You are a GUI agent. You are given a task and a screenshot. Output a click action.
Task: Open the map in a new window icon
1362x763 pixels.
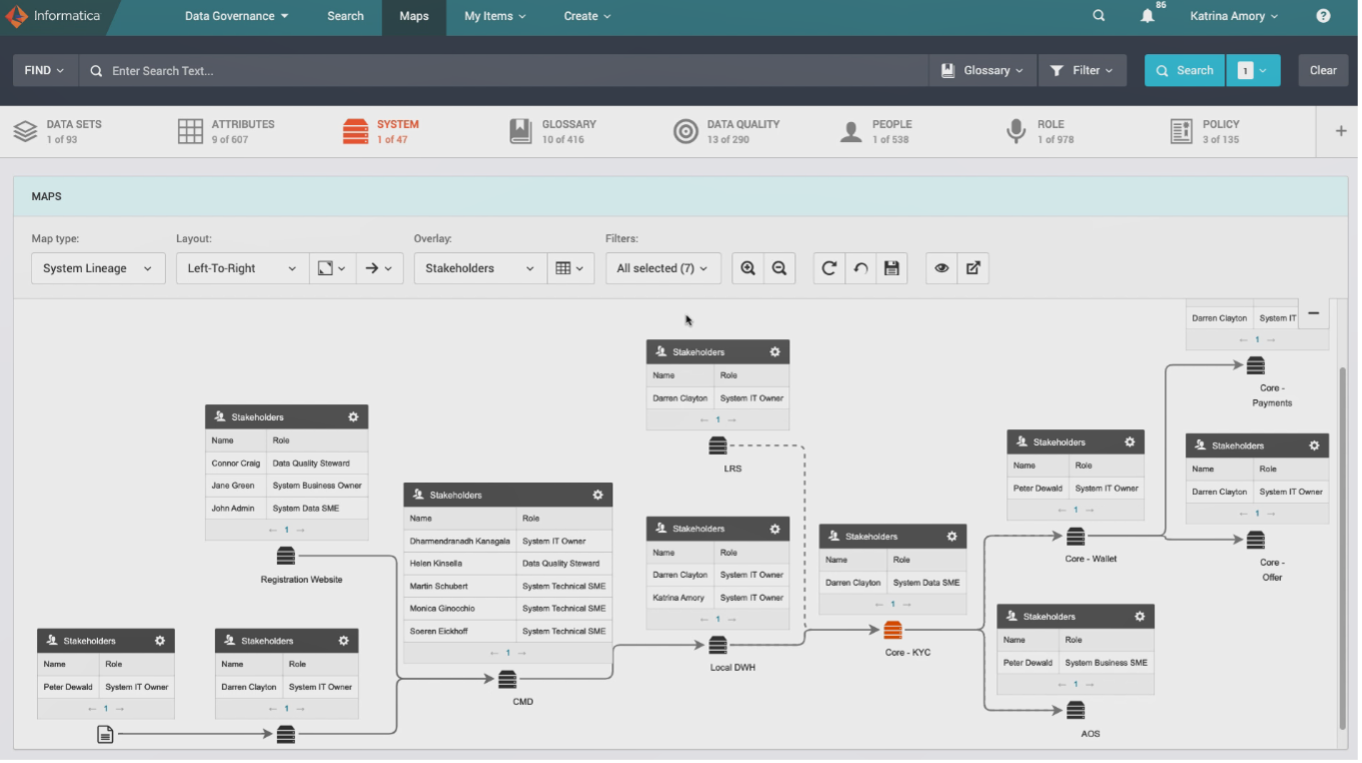pos(973,268)
